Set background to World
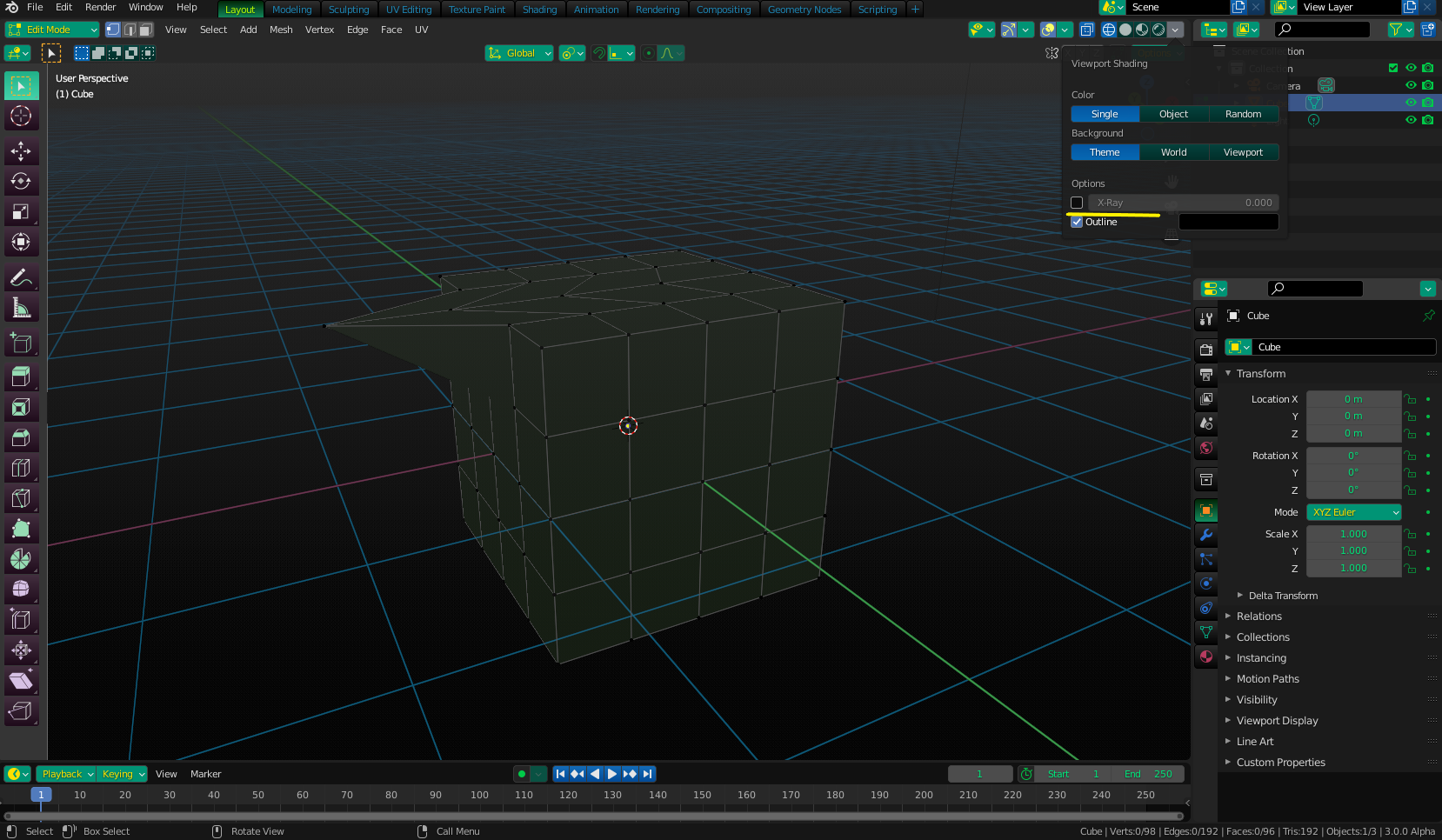 point(1173,152)
